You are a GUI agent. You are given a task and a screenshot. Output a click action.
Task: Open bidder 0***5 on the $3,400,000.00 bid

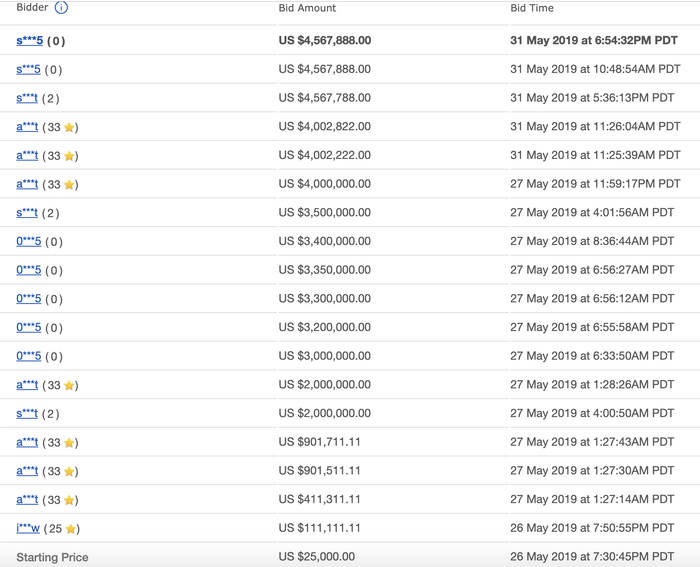point(28,242)
